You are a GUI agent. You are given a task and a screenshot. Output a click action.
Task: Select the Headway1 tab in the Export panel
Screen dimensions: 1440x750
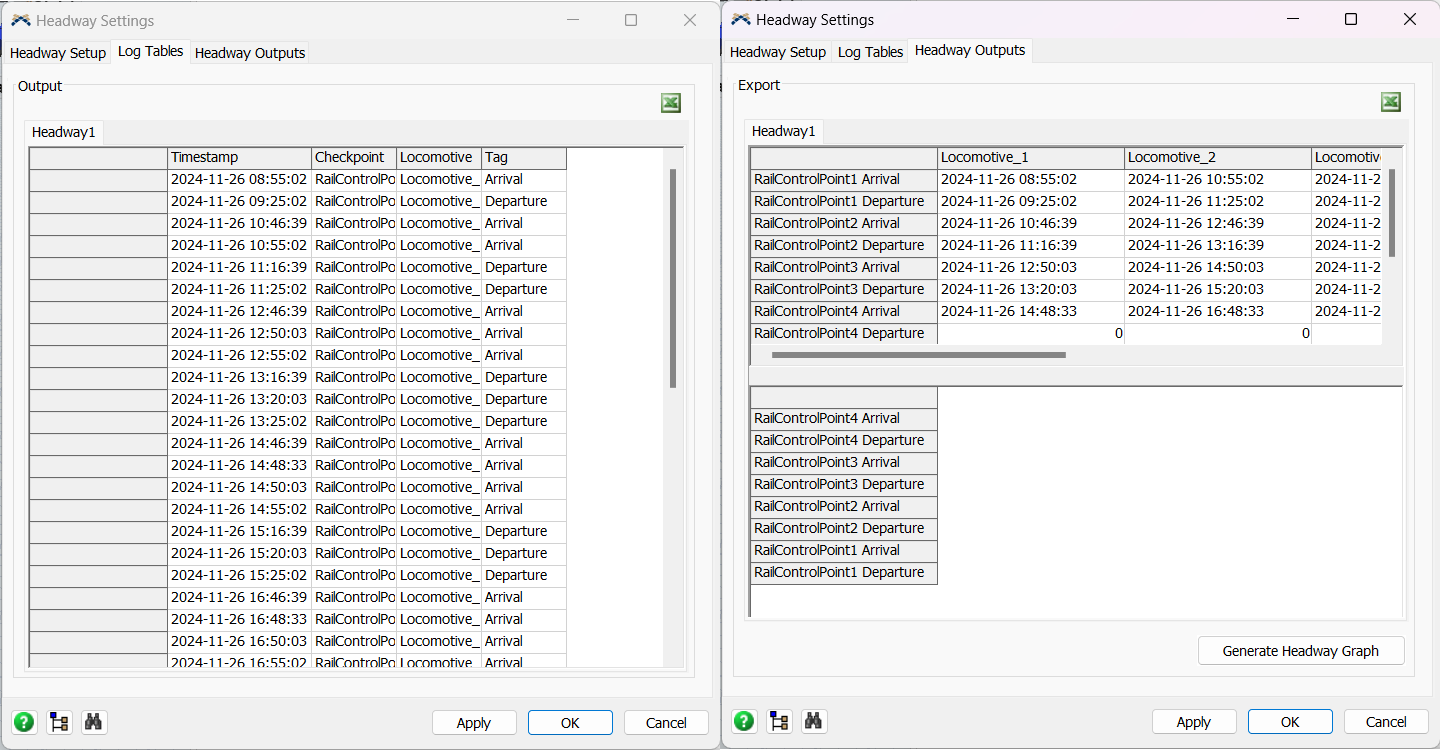point(783,131)
